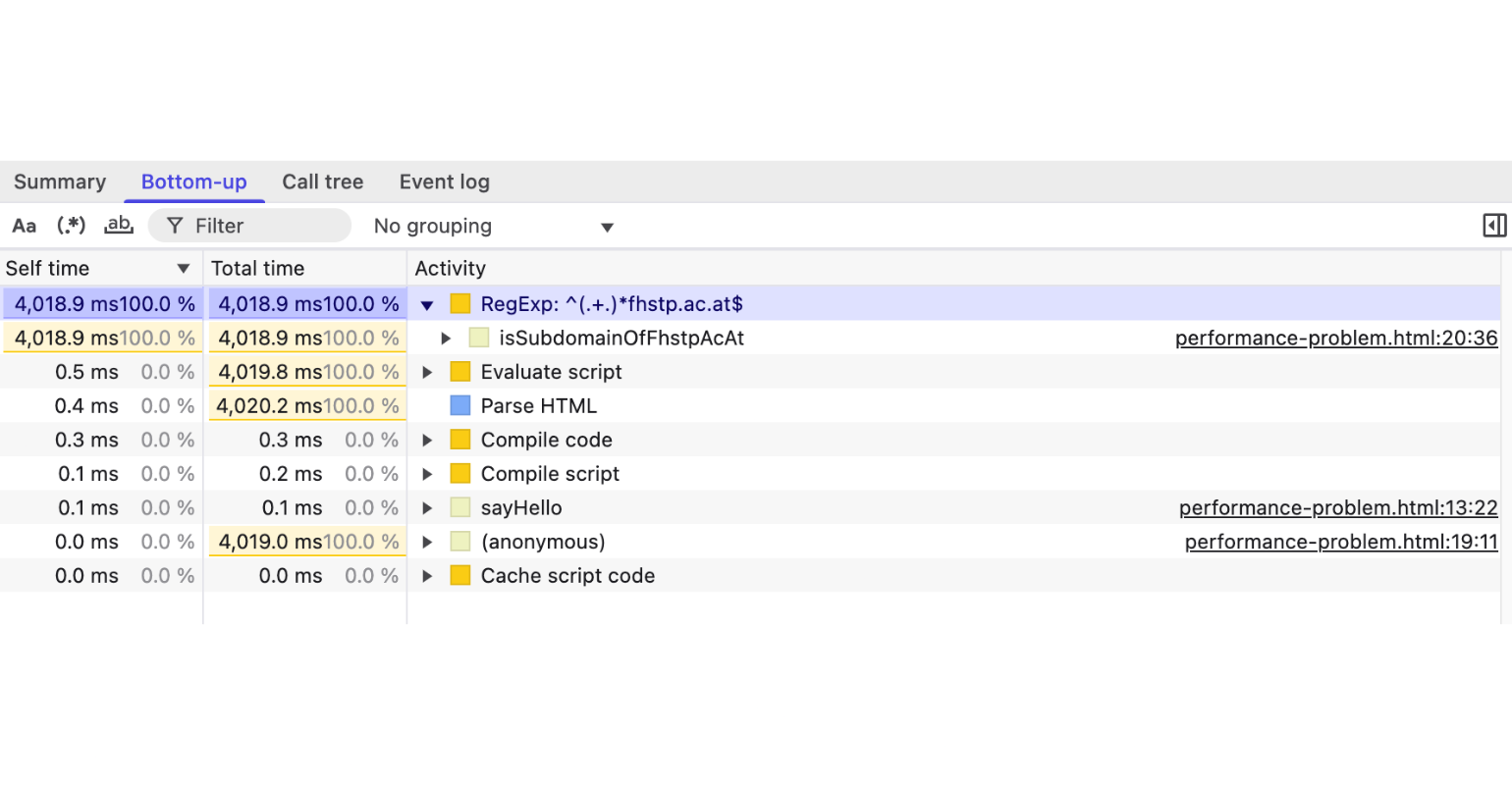Collapse the RegExp activity row
The image size is (1512, 785).
click(x=427, y=305)
